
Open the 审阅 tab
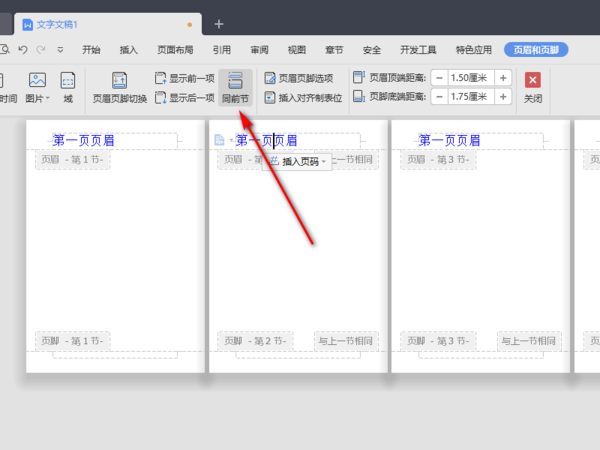click(259, 50)
